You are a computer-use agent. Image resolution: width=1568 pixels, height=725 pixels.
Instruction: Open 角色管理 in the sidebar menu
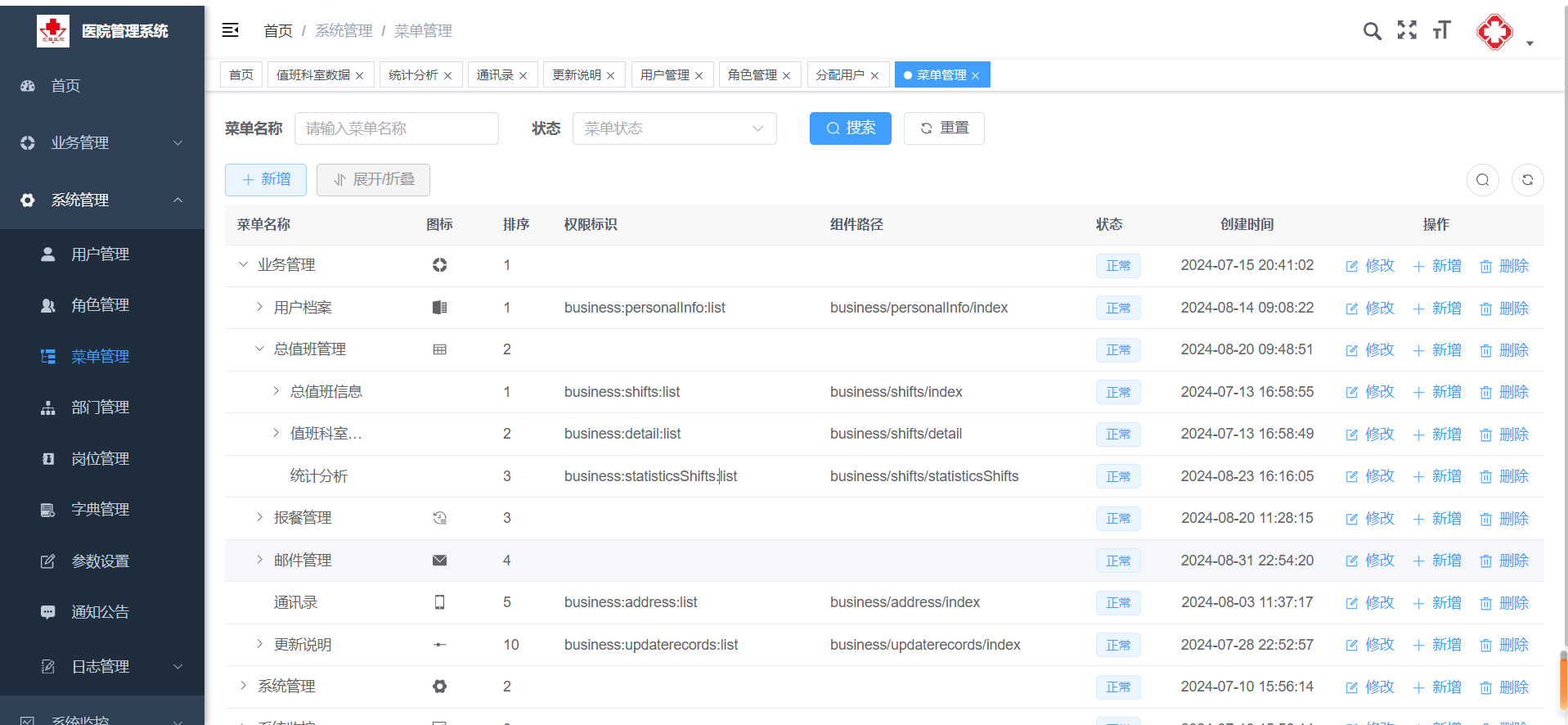(100, 305)
